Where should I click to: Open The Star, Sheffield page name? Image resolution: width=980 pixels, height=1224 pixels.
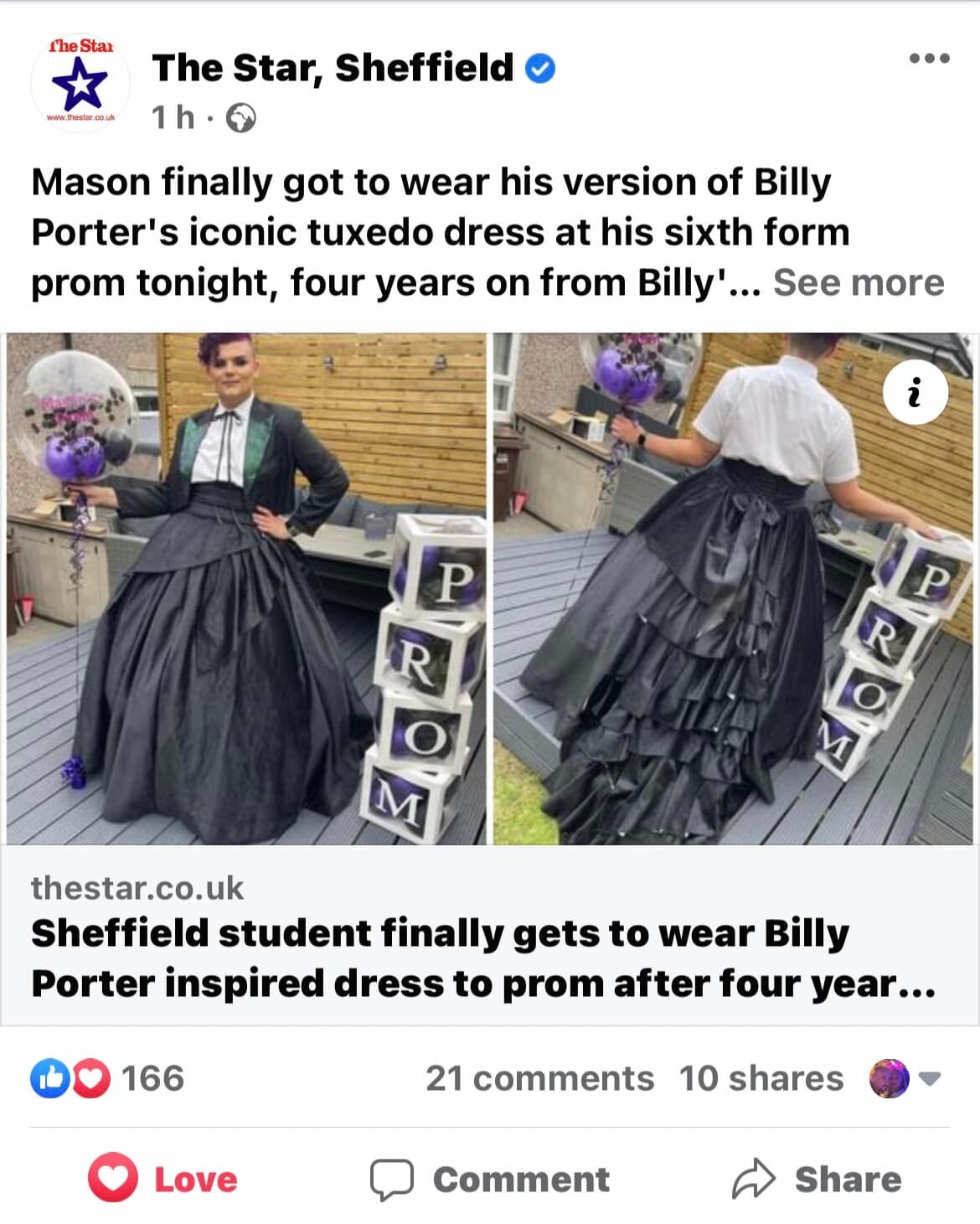click(333, 68)
